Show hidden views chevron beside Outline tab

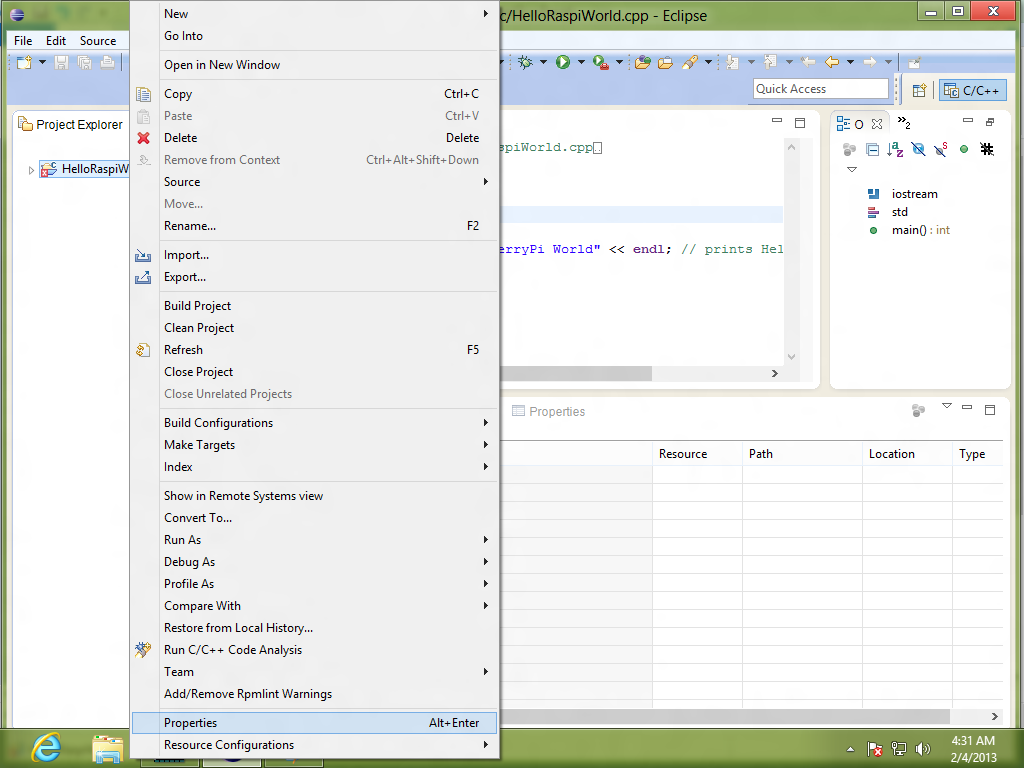pyautogui.click(x=904, y=122)
